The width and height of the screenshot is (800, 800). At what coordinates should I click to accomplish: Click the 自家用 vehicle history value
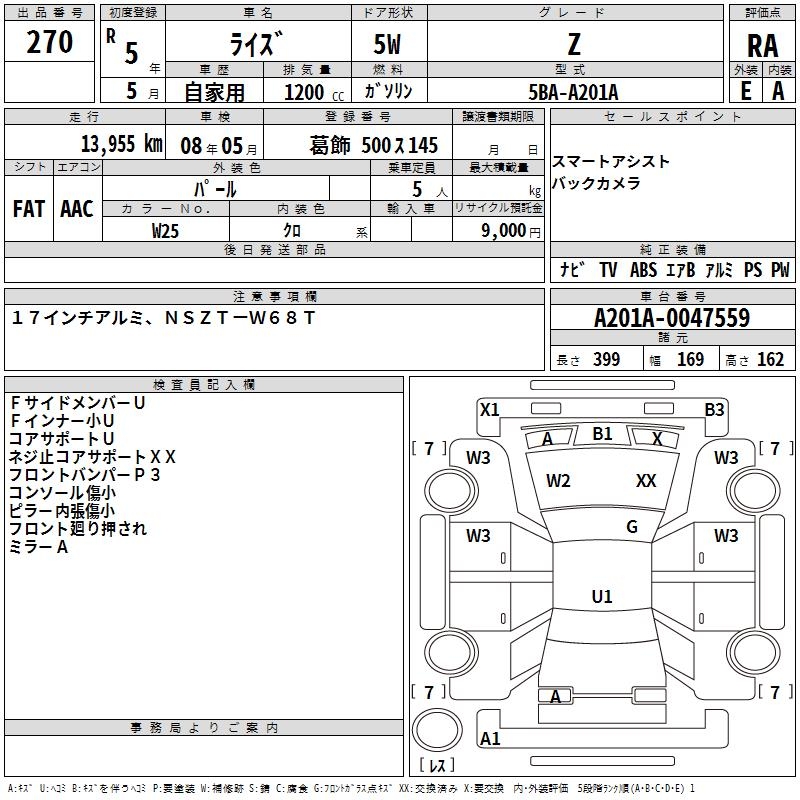coord(214,92)
